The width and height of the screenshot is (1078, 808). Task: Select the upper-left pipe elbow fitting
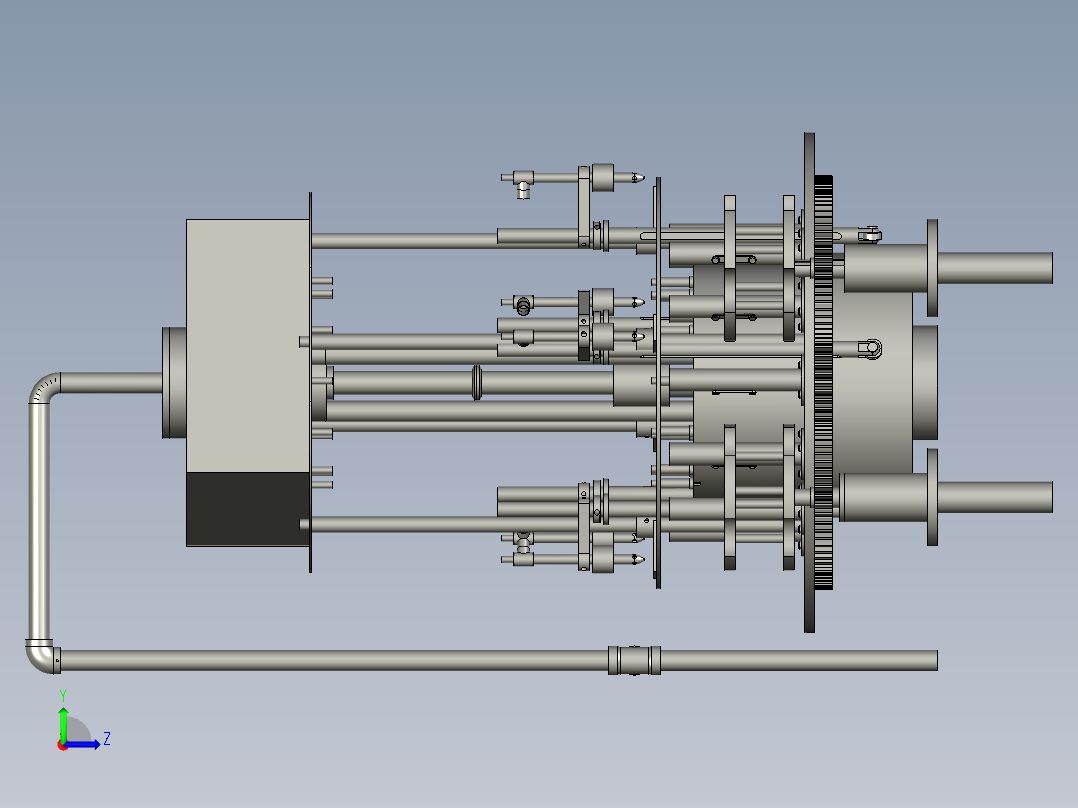click(45, 387)
